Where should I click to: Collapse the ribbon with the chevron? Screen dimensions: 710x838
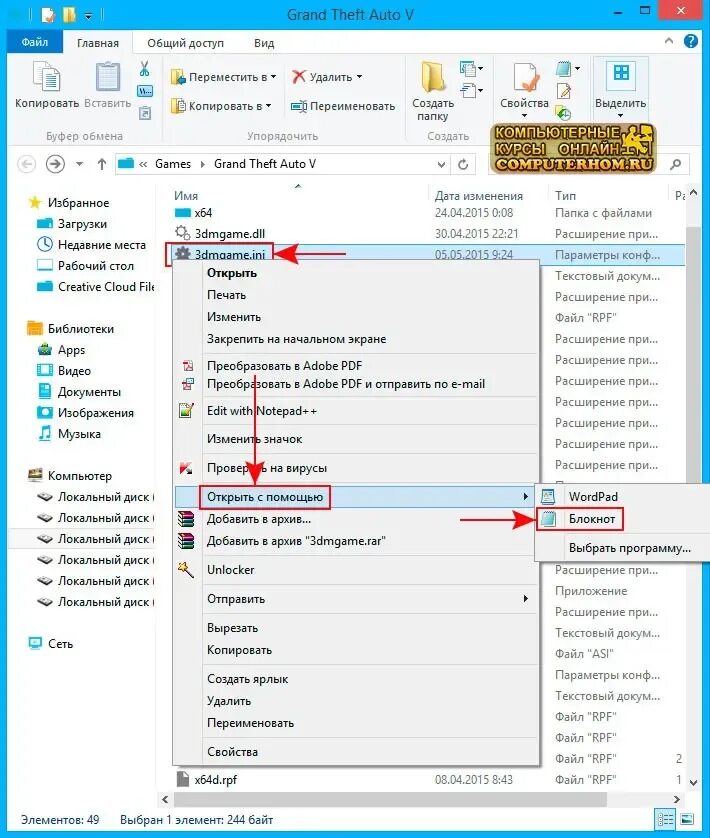[669, 41]
